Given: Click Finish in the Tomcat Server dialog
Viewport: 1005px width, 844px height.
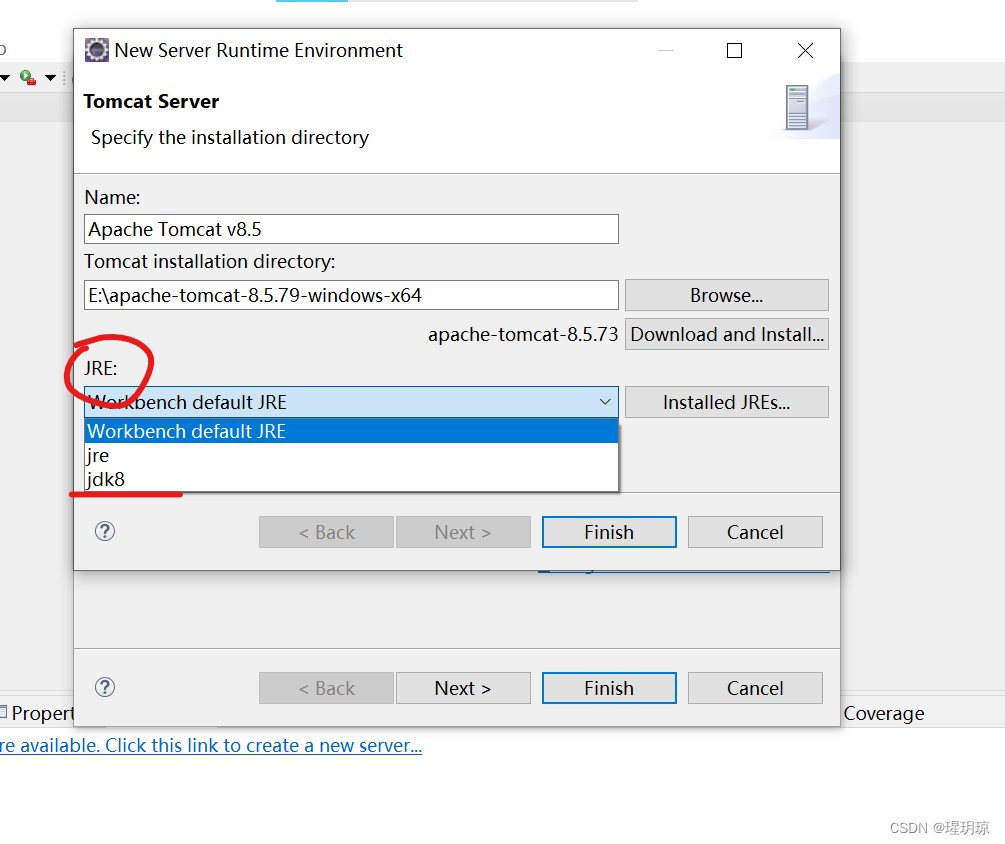Looking at the screenshot, I should tap(609, 533).
